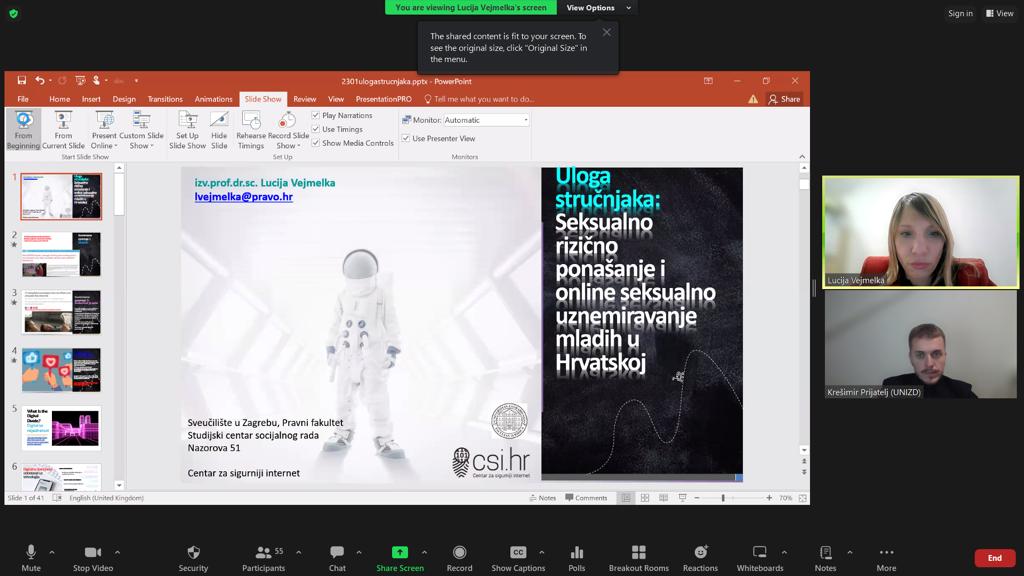Image resolution: width=1024 pixels, height=576 pixels.
Task: Open the Animations ribbon tab
Action: click(x=213, y=99)
